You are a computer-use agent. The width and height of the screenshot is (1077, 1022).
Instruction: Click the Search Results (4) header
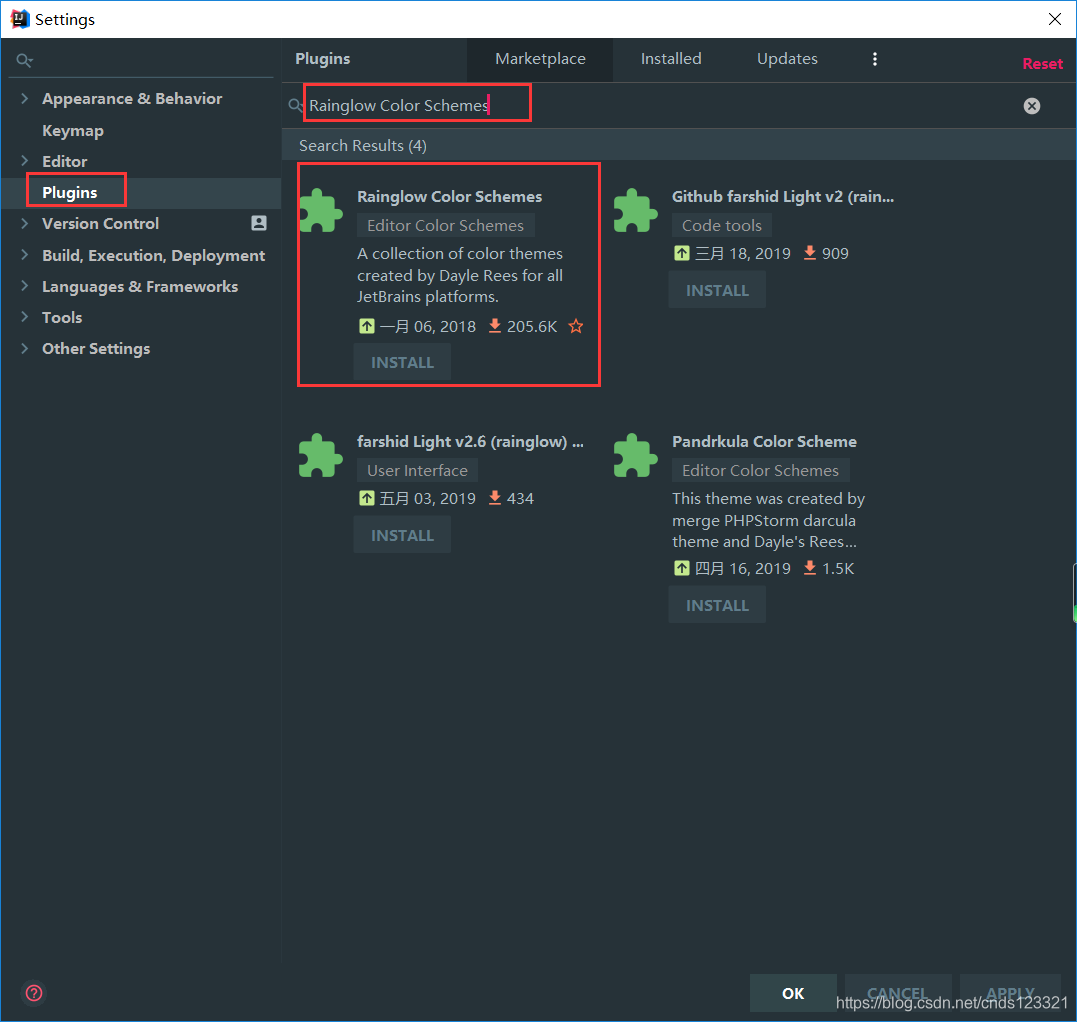coord(363,146)
